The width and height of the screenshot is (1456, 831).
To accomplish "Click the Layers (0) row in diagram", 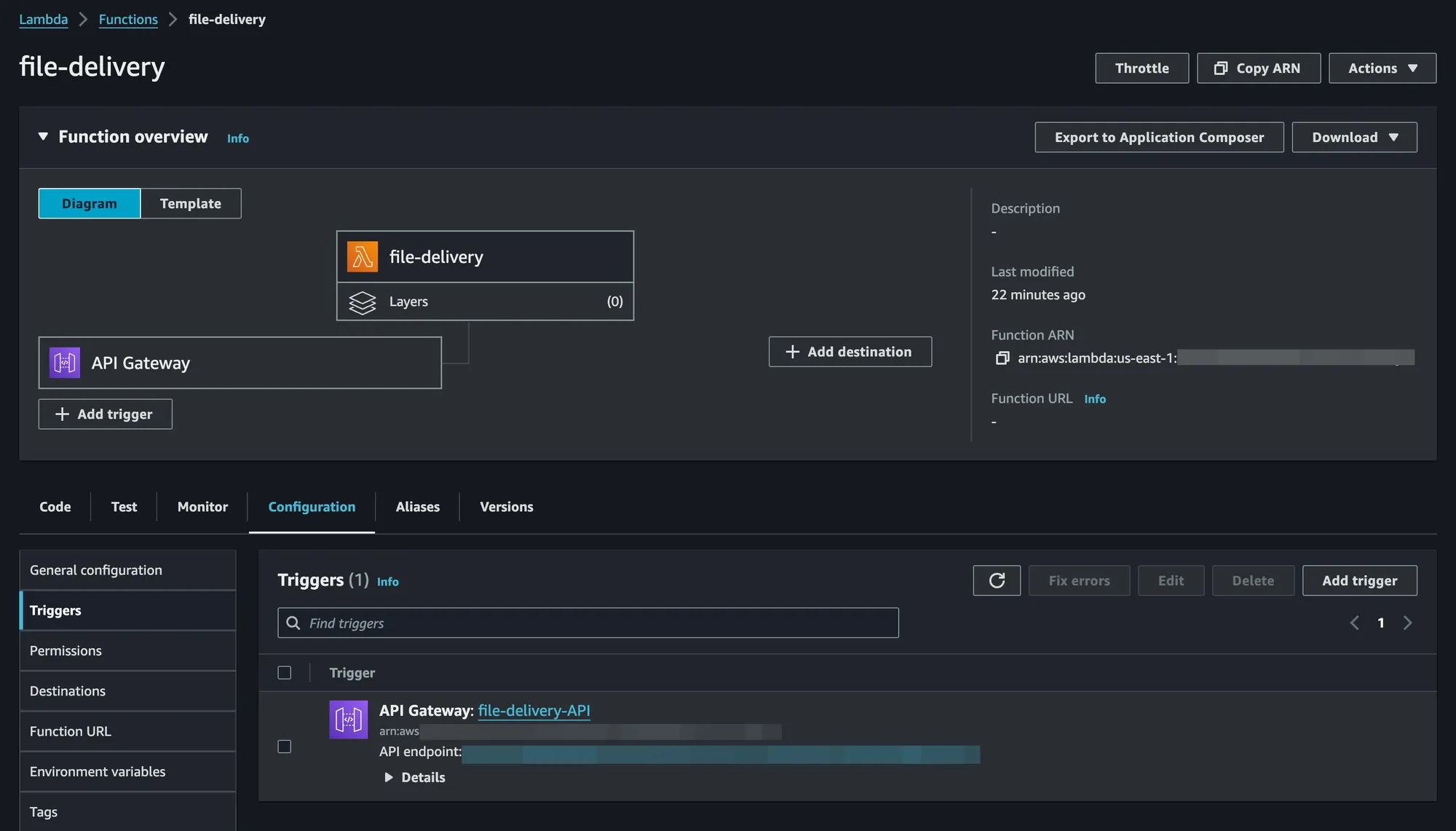I will pyautogui.click(x=485, y=302).
